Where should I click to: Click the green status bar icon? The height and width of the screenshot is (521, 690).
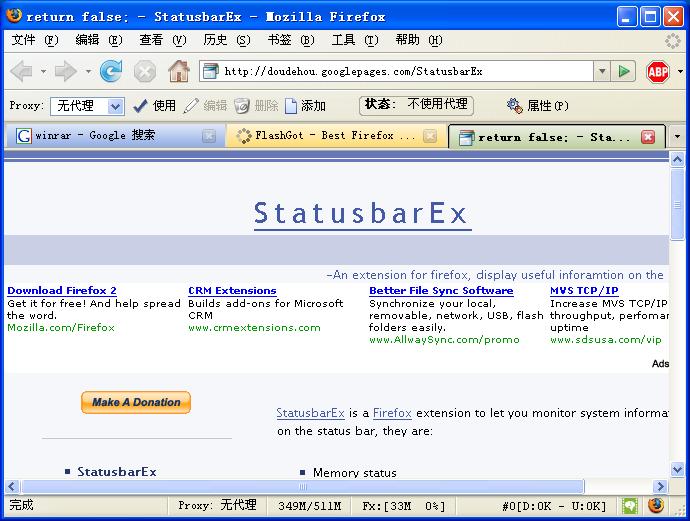[x=630, y=506]
